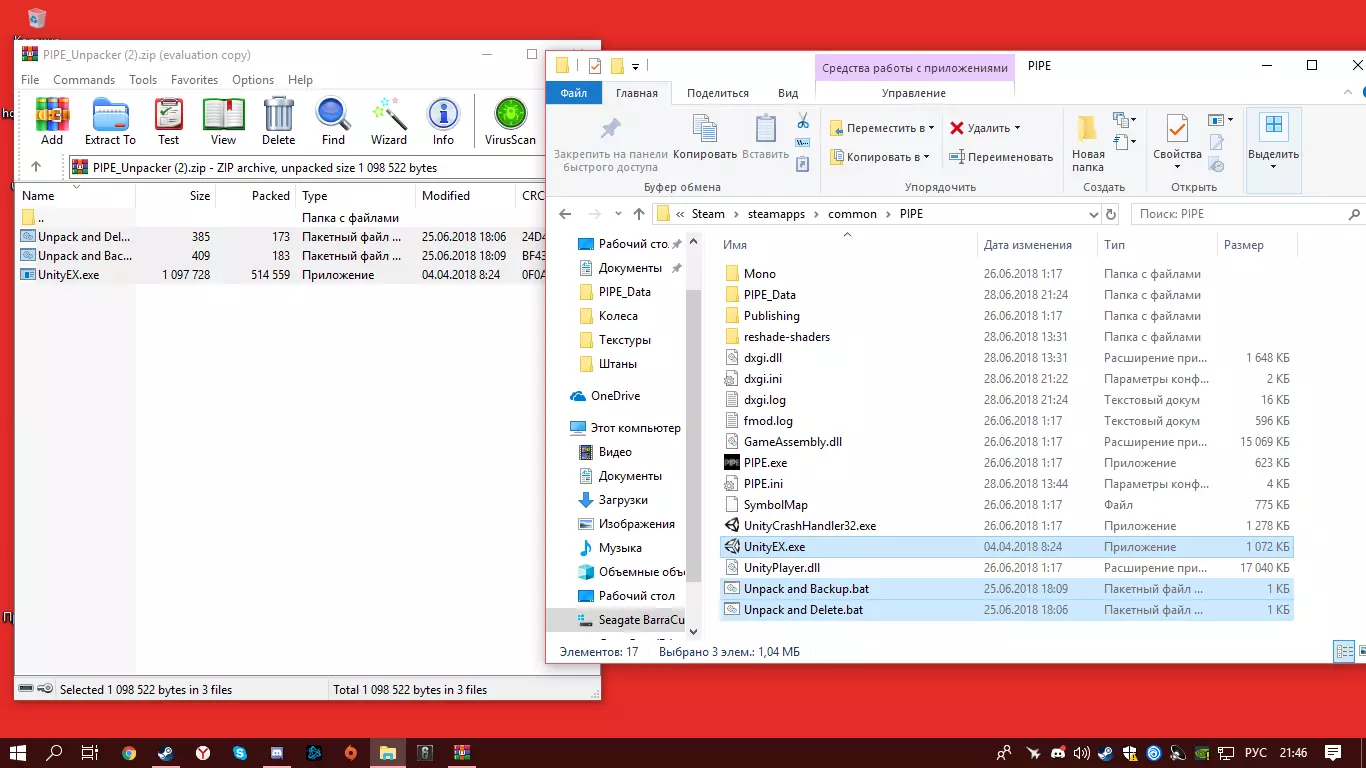
Task: Open the View tool in WinRAR
Action: 223,121
